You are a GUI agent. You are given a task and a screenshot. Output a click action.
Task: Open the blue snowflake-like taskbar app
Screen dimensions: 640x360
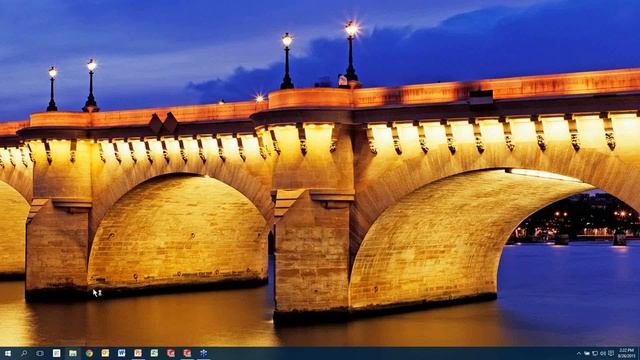(x=203, y=353)
